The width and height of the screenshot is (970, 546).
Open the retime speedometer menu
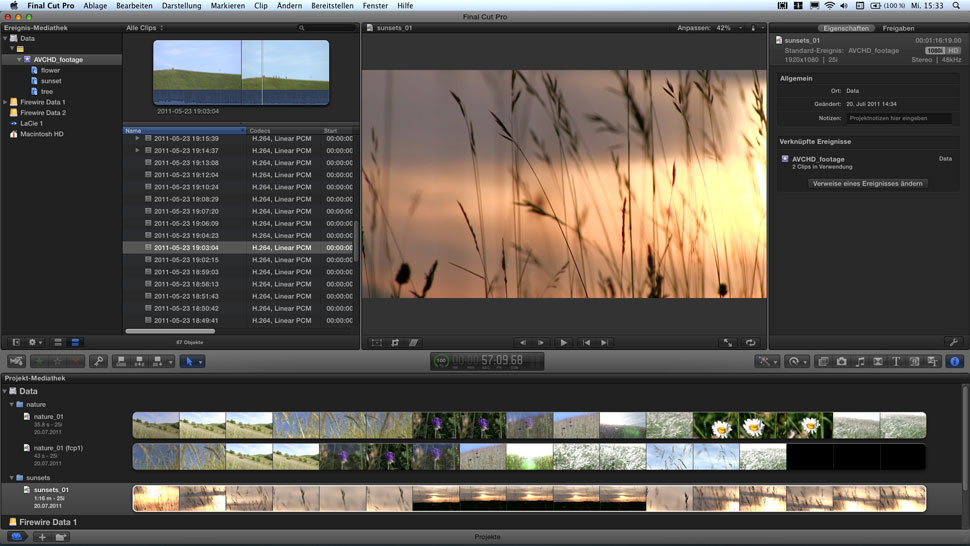(796, 361)
